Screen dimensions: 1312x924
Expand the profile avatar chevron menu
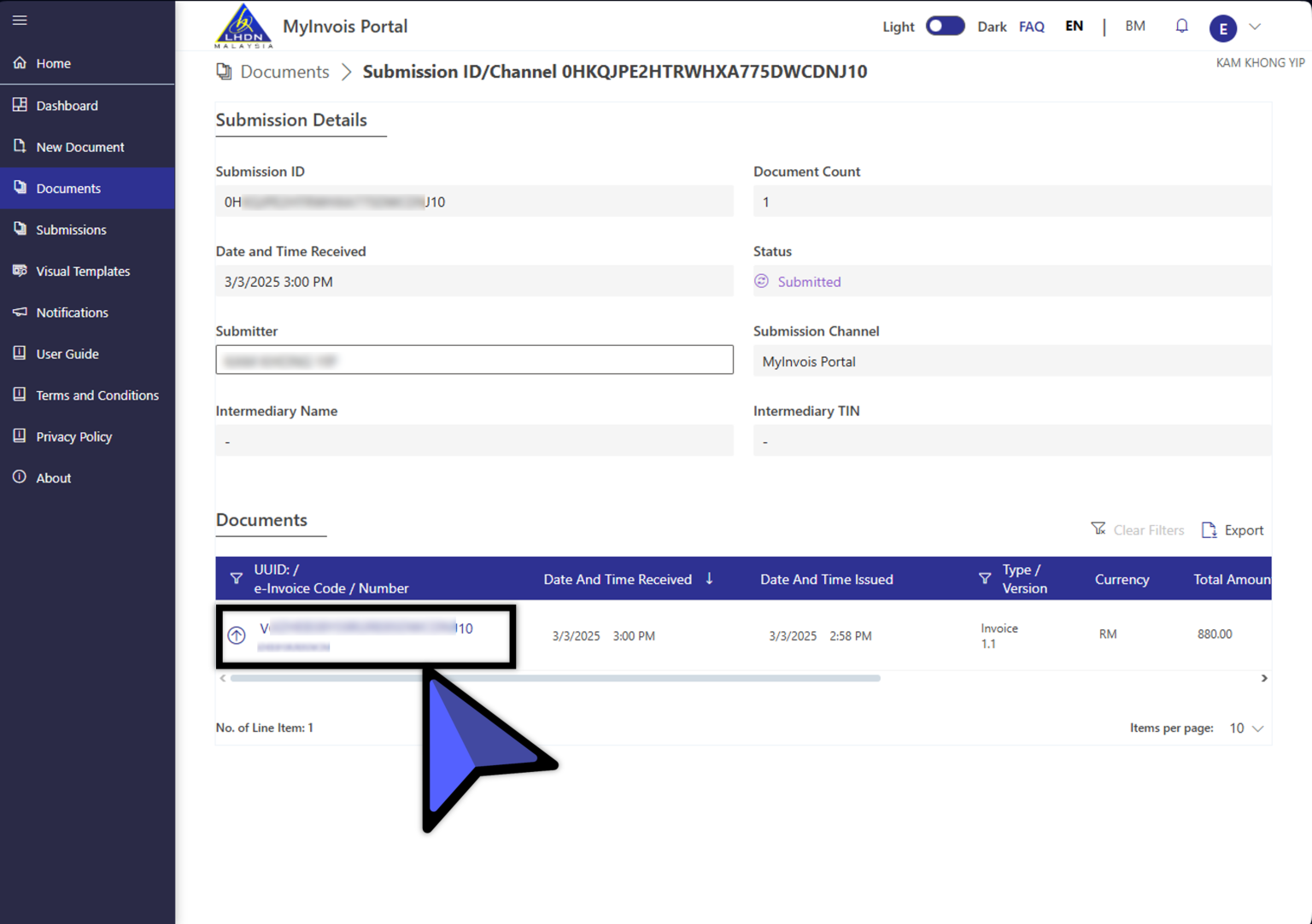point(1254,27)
